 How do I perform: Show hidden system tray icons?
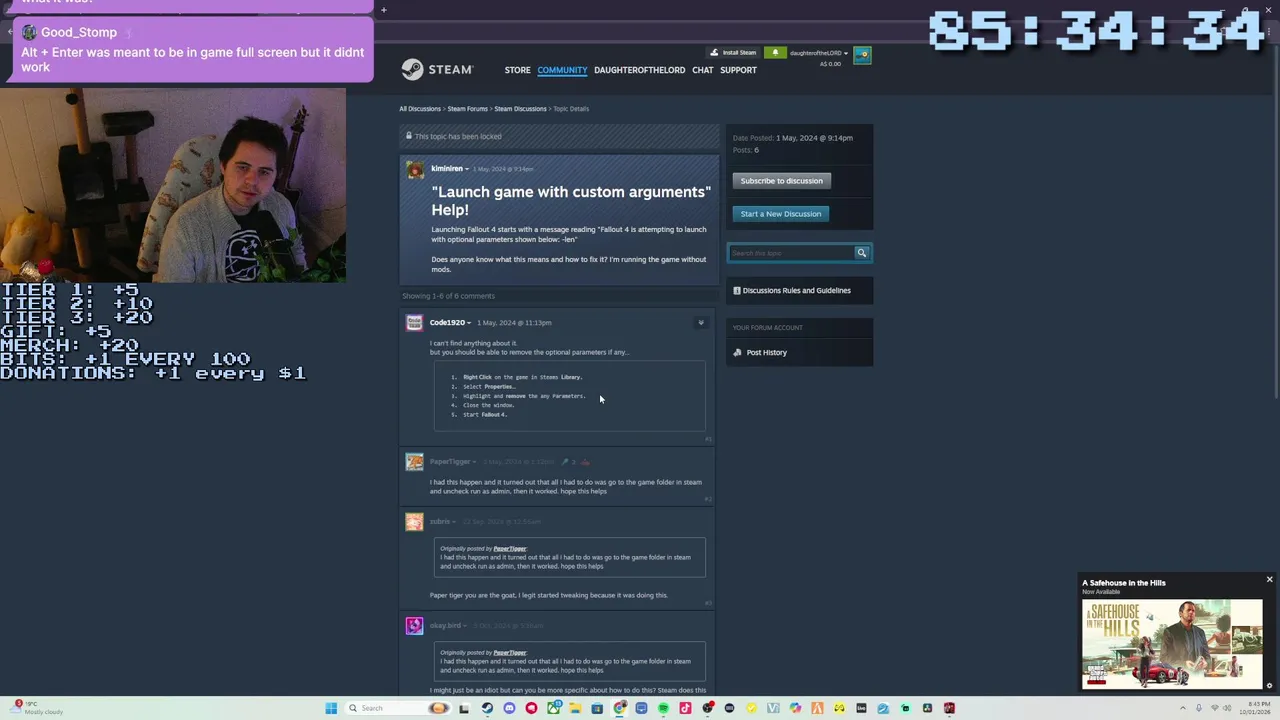coord(1182,708)
